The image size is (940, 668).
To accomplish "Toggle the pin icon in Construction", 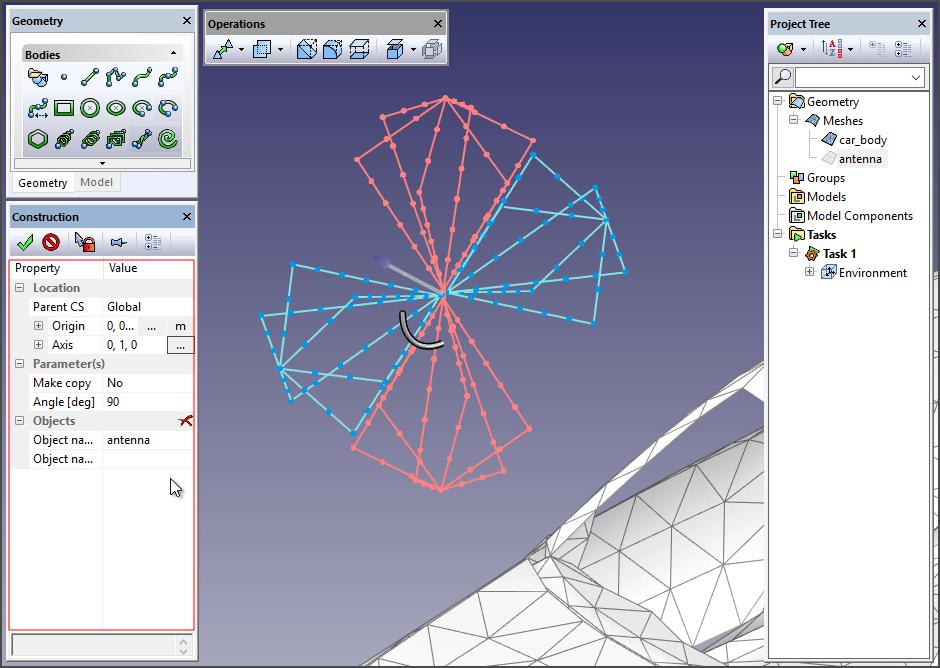I will pos(118,242).
